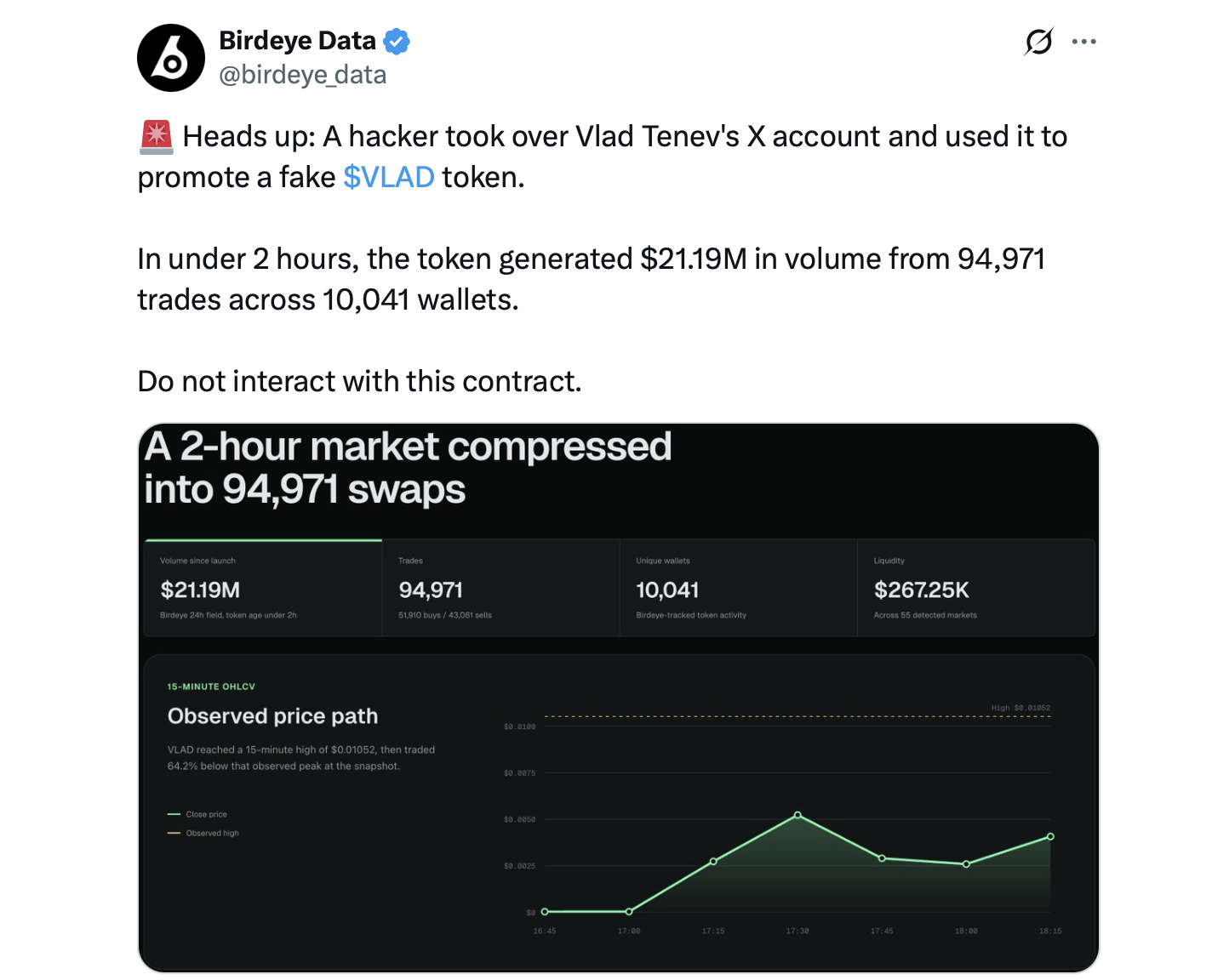Click the 17:30 peak chart point
Image resolution: width=1212 pixels, height=980 pixels.
click(x=798, y=815)
